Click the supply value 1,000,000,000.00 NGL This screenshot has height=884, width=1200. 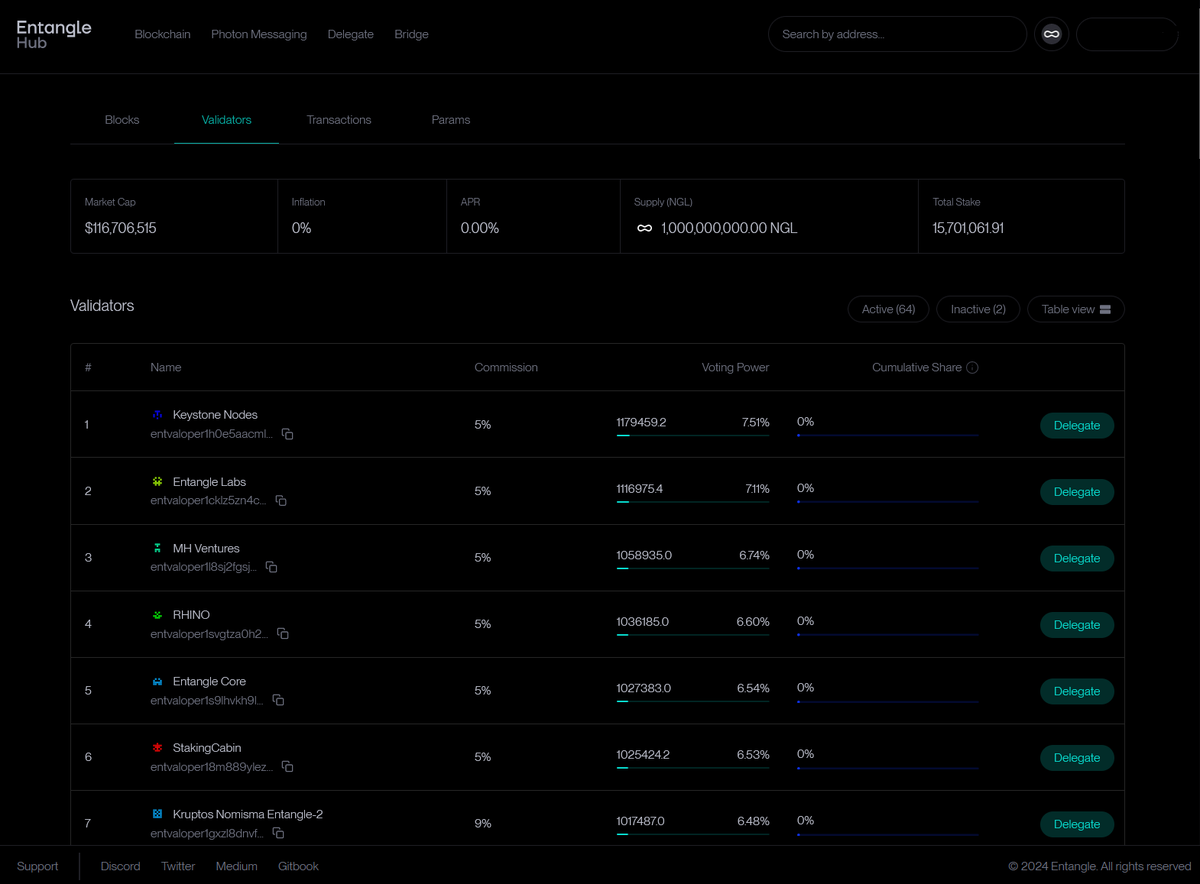(729, 228)
